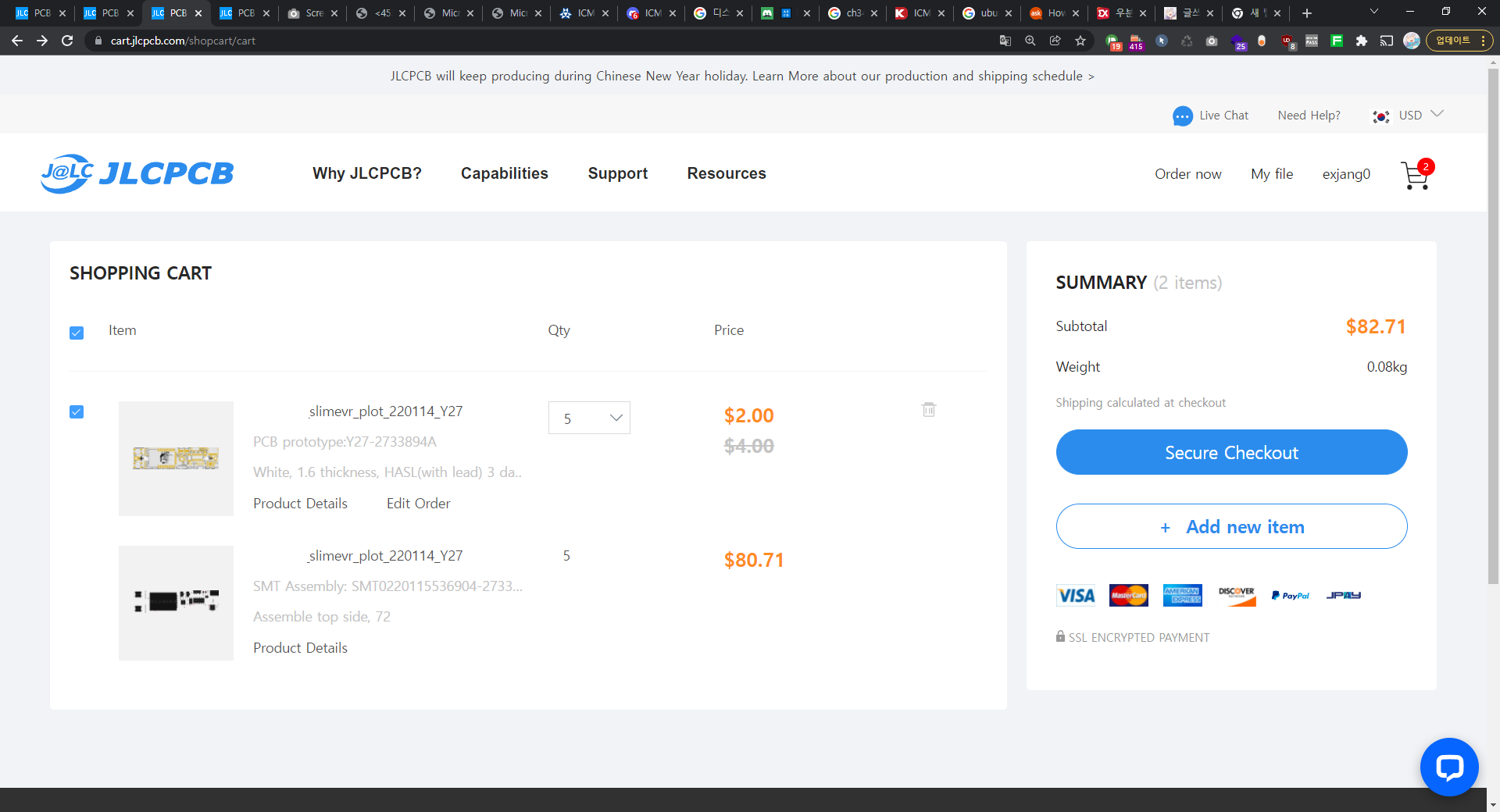
Task: Open a new browser tab with plus icon
Action: [x=1307, y=13]
